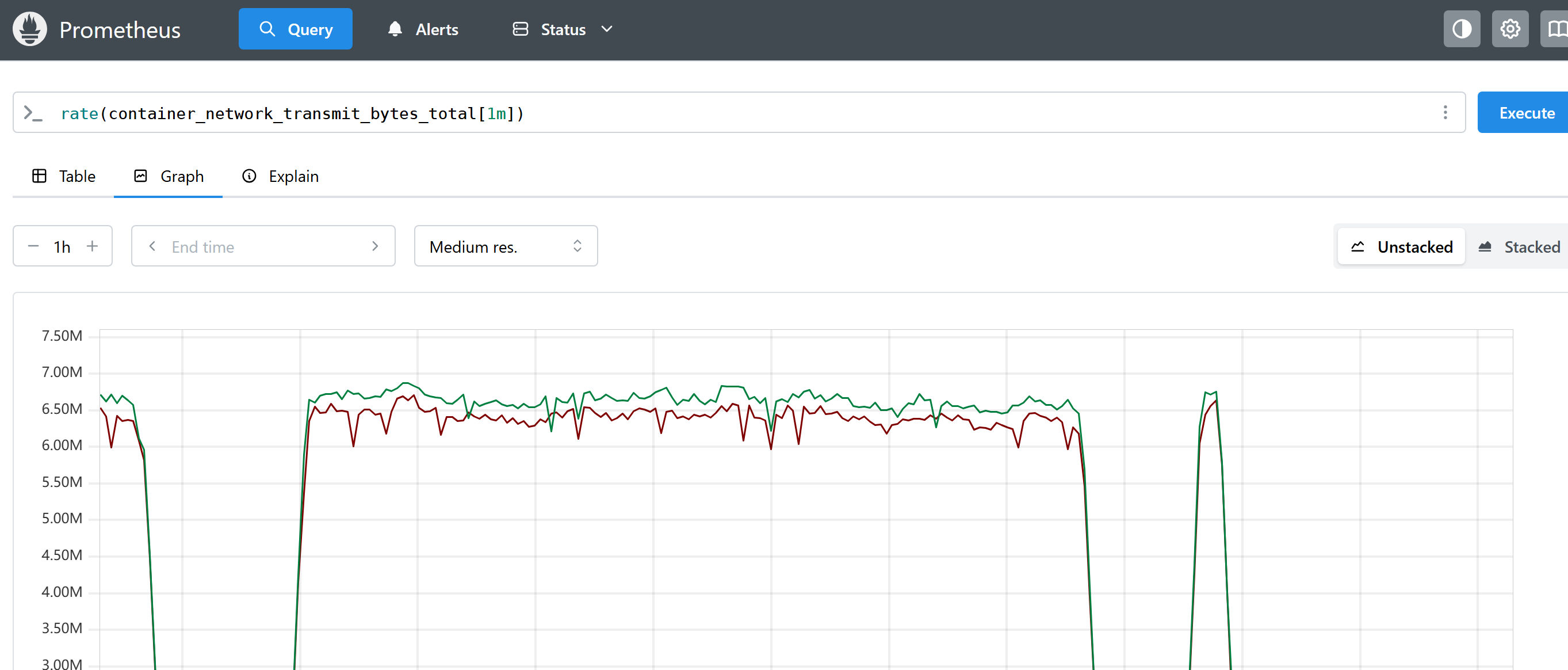This screenshot has height=670, width=1568.
Task: Switch to the Table tab
Action: click(x=64, y=177)
